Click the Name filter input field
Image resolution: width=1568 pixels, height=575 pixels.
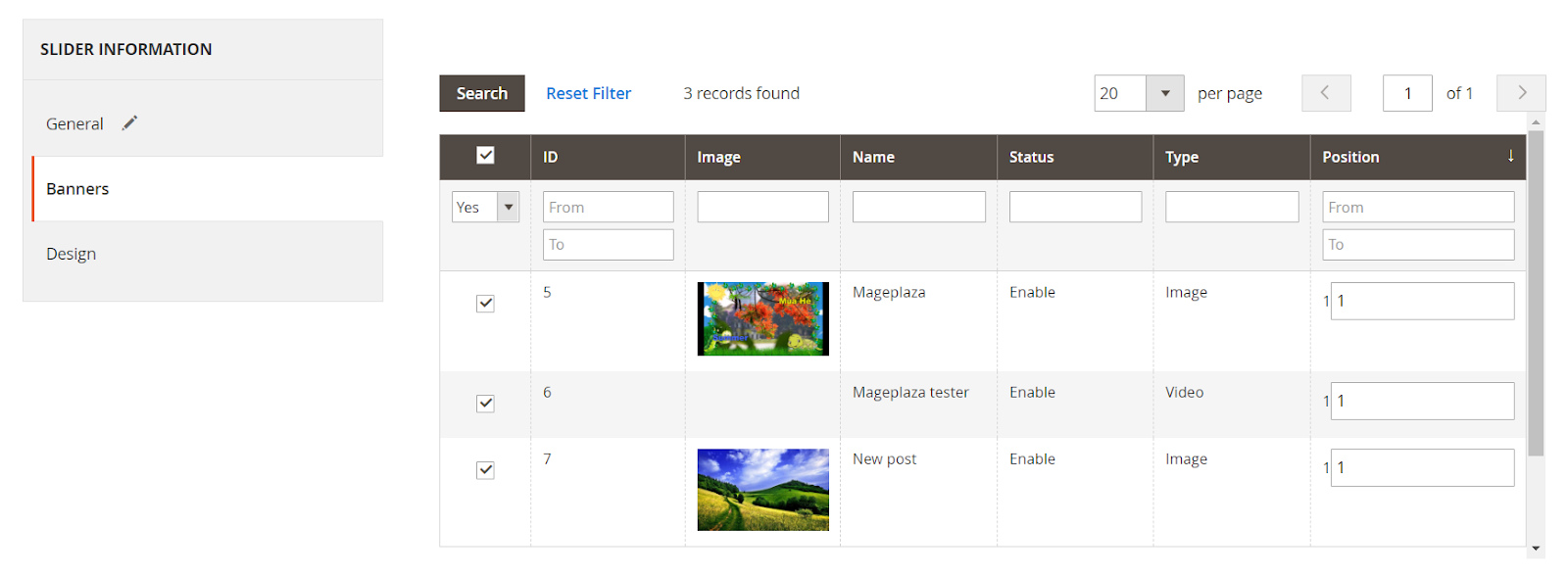[918, 207]
